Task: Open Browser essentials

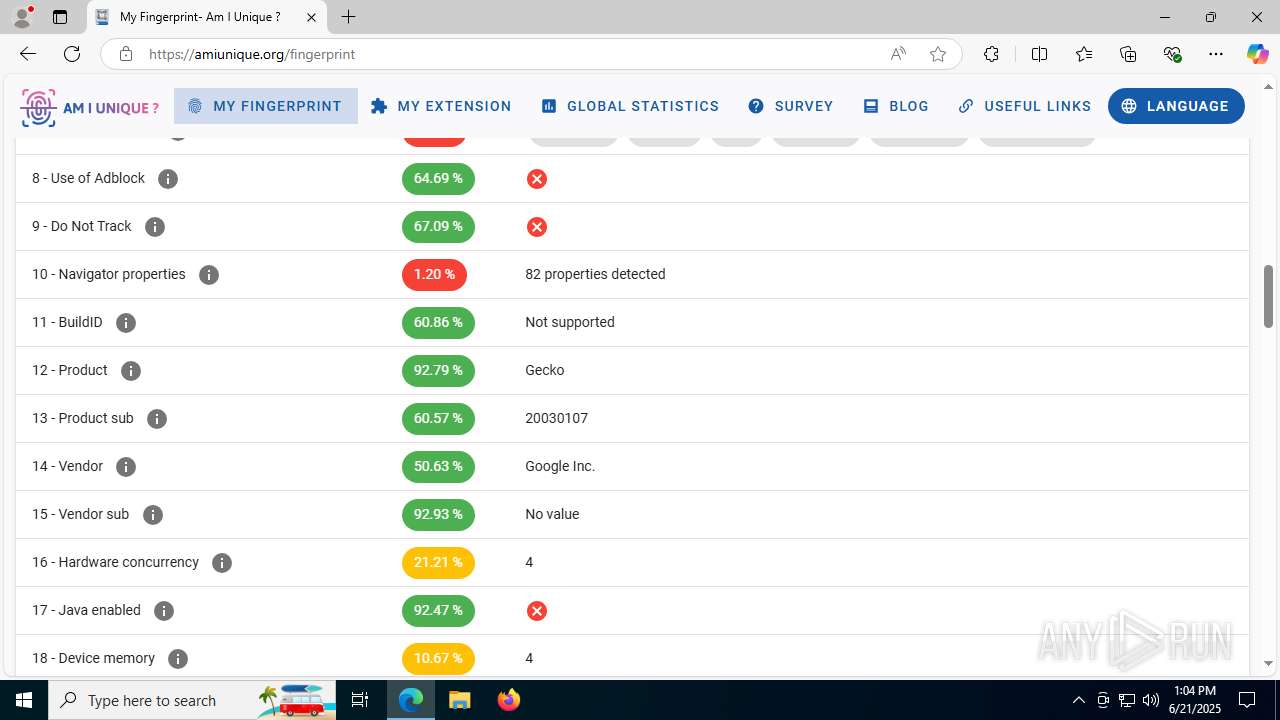Action: (x=1173, y=54)
